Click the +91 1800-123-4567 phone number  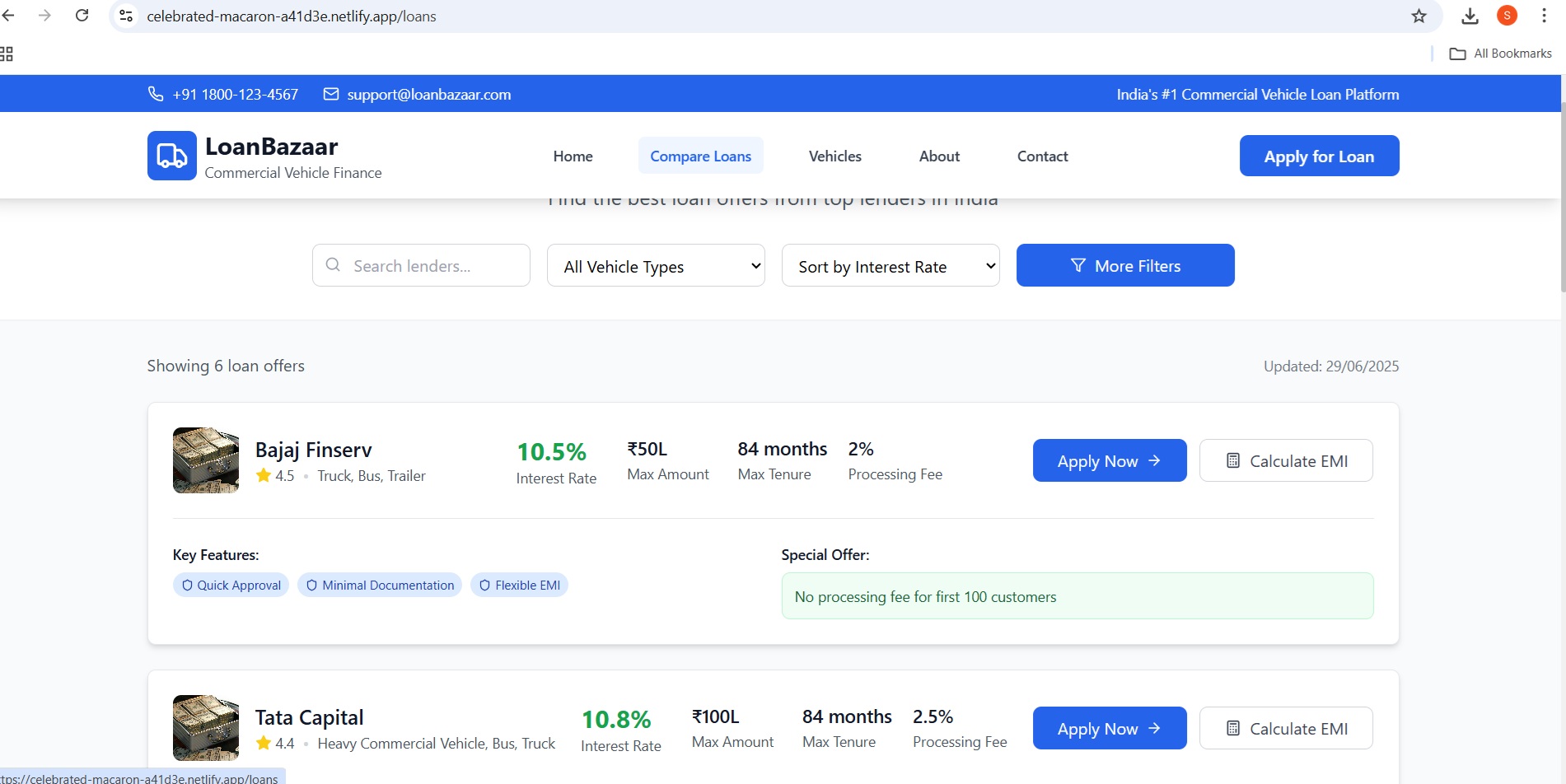point(236,94)
